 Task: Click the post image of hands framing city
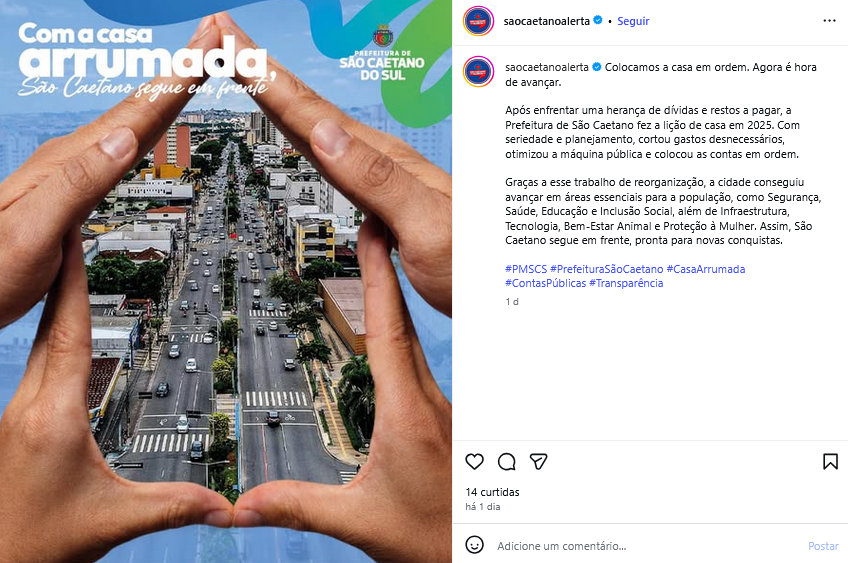click(x=226, y=281)
